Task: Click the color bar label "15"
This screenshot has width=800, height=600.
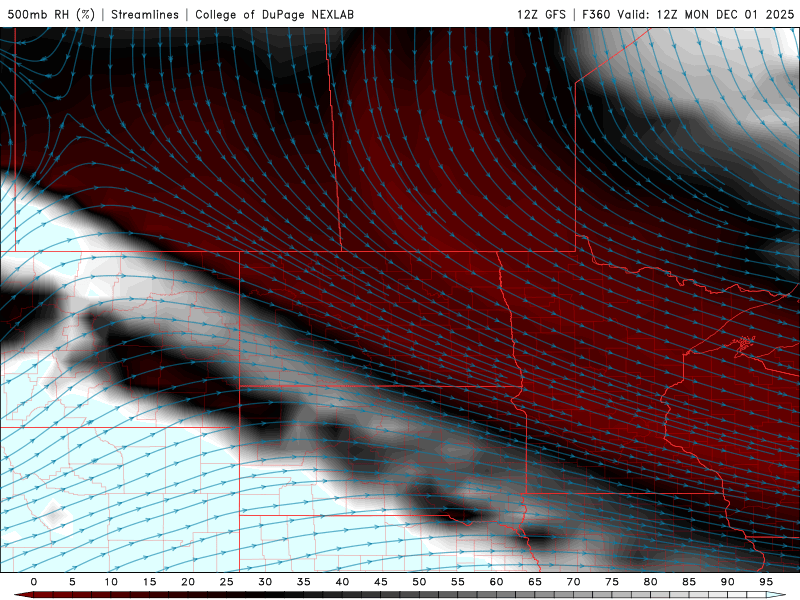Action: (149, 582)
